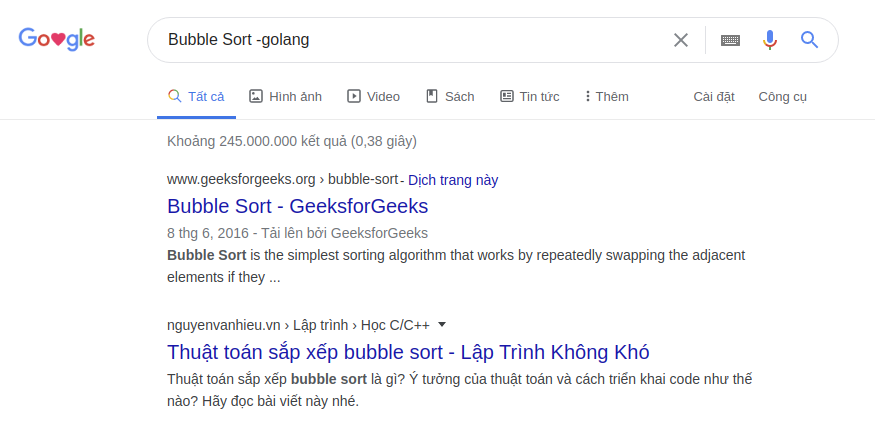Expand nguyenvanhieu.vn result dropdown arrow
This screenshot has width=875, height=431.
[x=442, y=324]
